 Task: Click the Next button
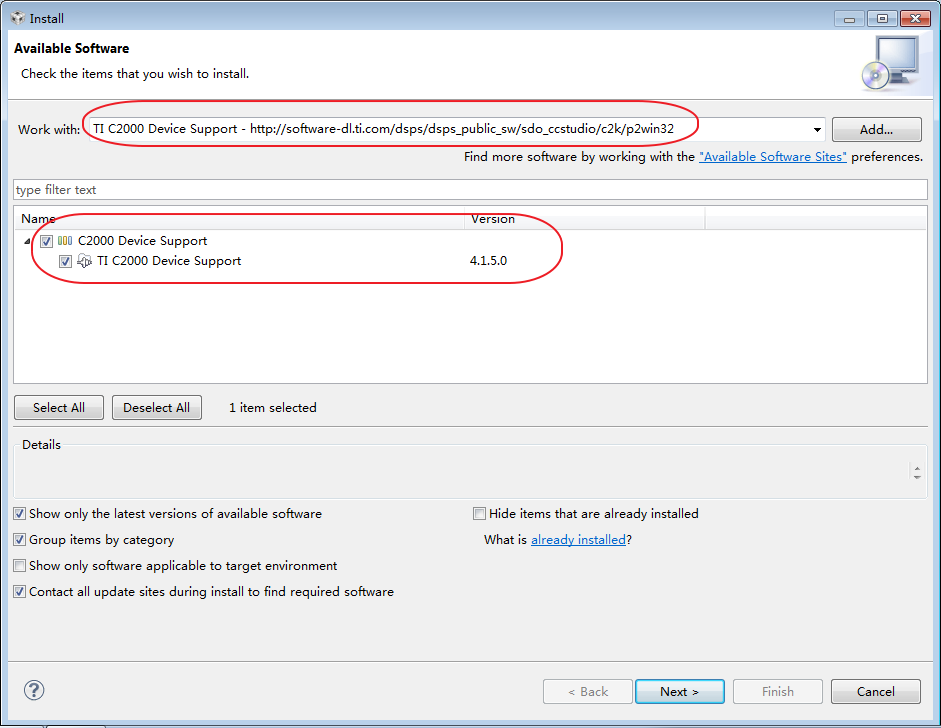click(x=678, y=691)
